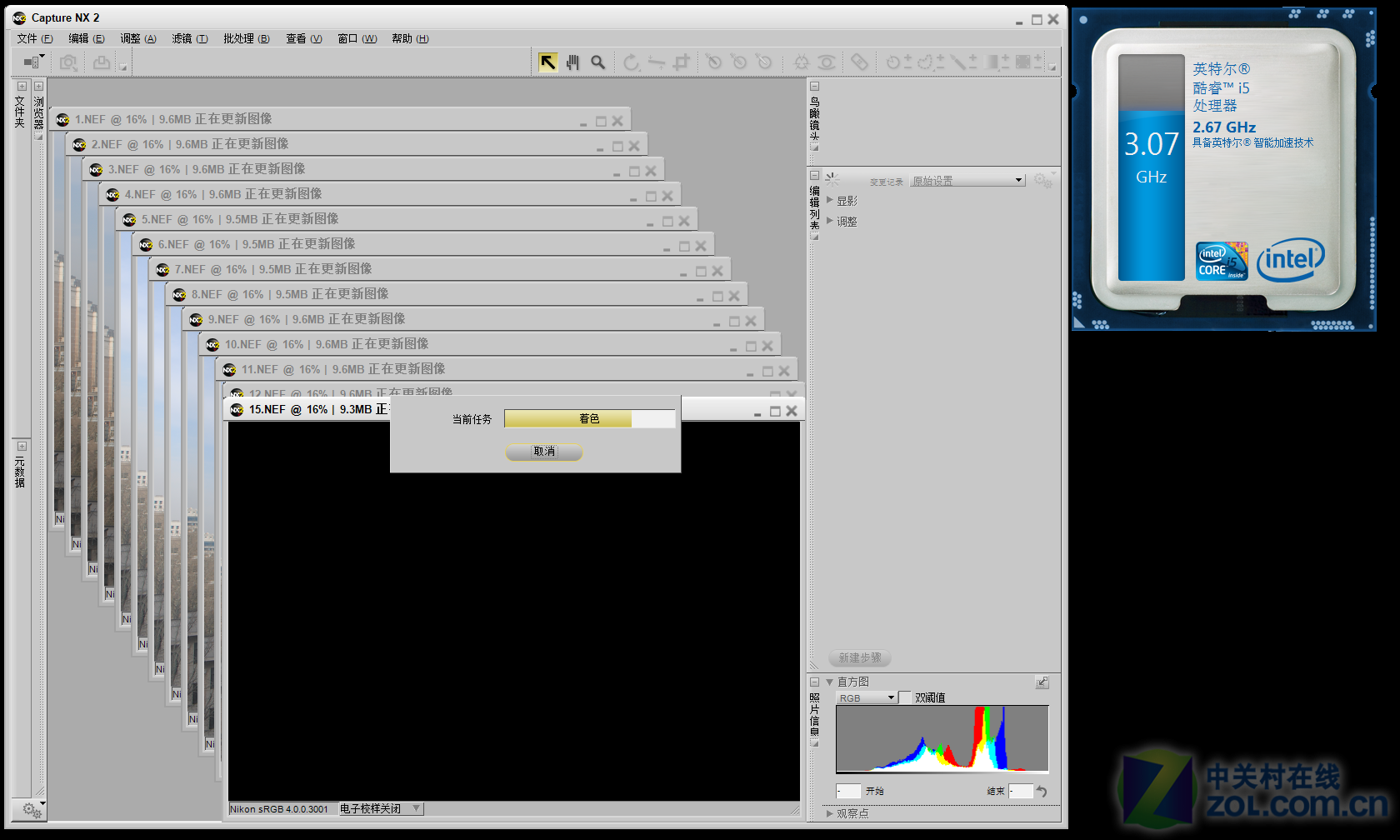
Task: Expand the 文件夹 folder panel
Action: click(x=22, y=86)
